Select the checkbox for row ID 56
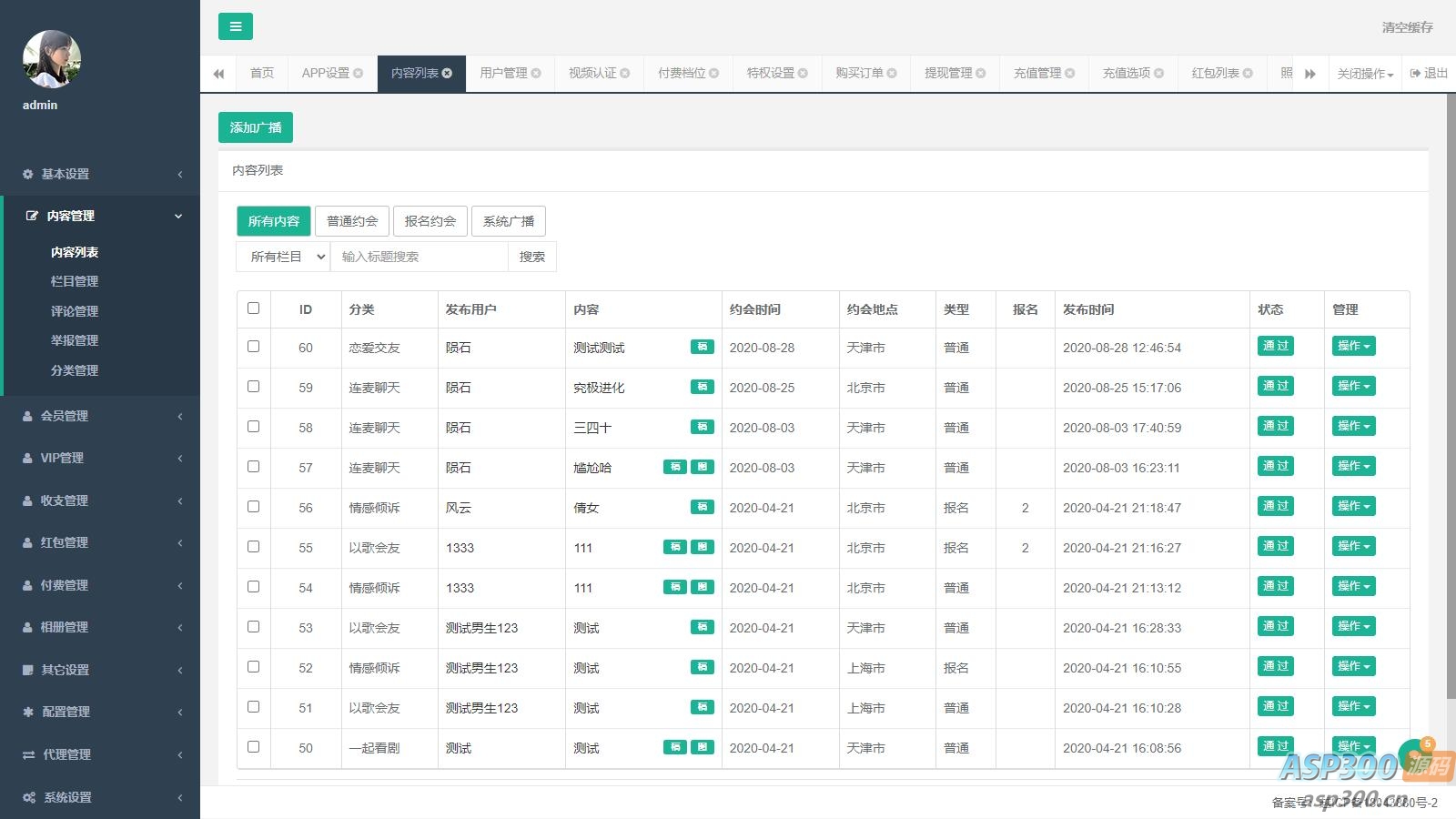 pyautogui.click(x=253, y=507)
